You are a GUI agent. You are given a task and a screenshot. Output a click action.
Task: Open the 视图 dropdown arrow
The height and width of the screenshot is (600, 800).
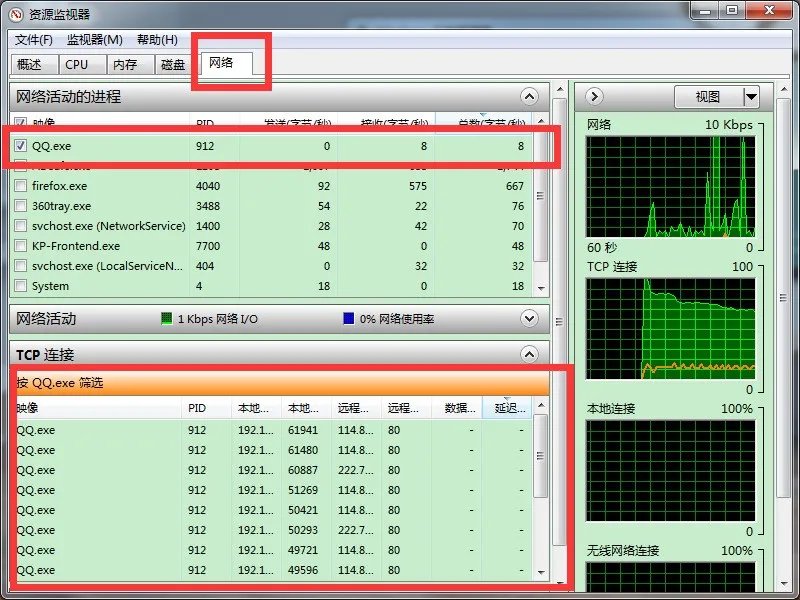[x=751, y=97]
